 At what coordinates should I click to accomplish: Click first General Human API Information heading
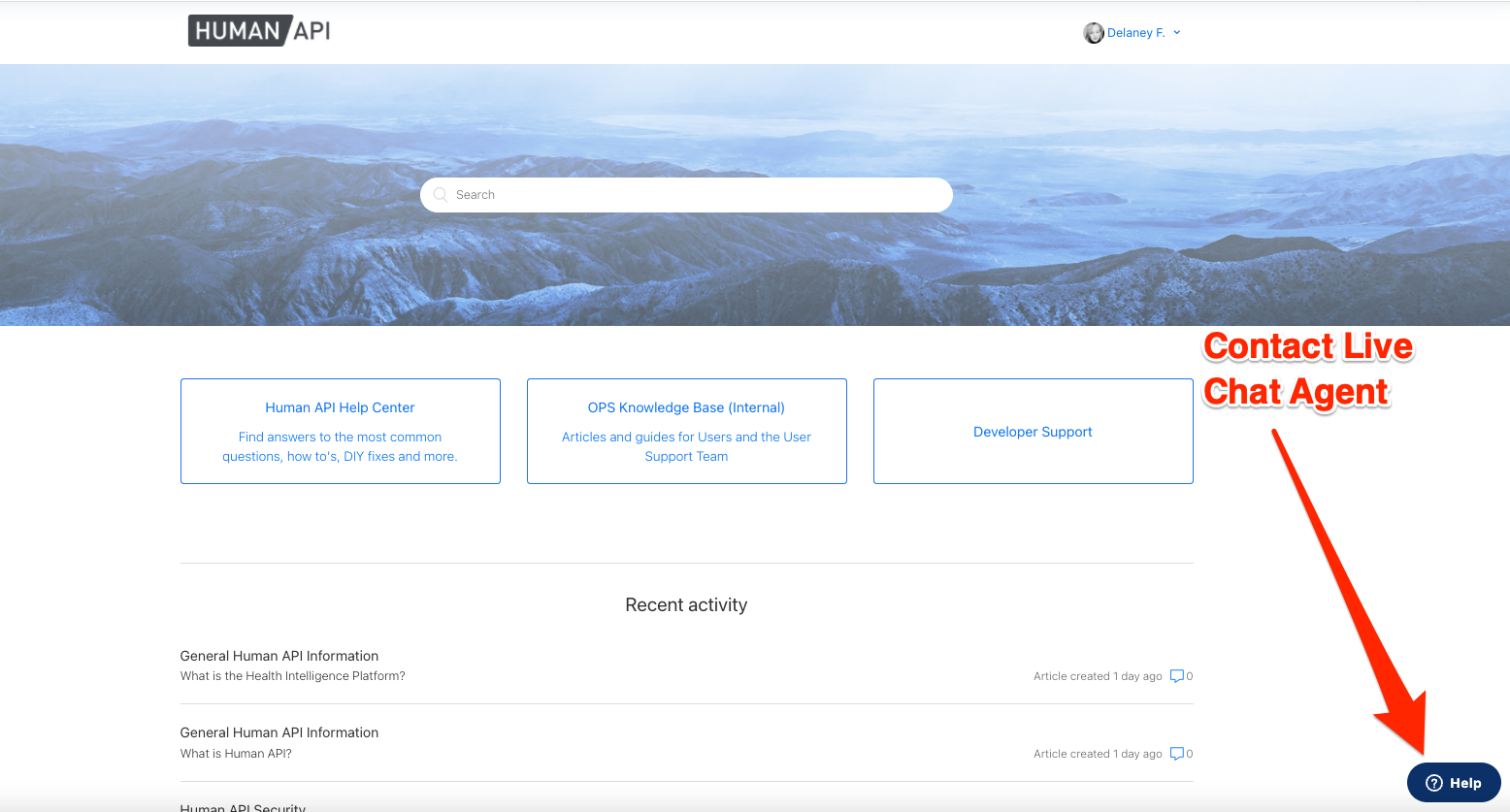[279, 656]
